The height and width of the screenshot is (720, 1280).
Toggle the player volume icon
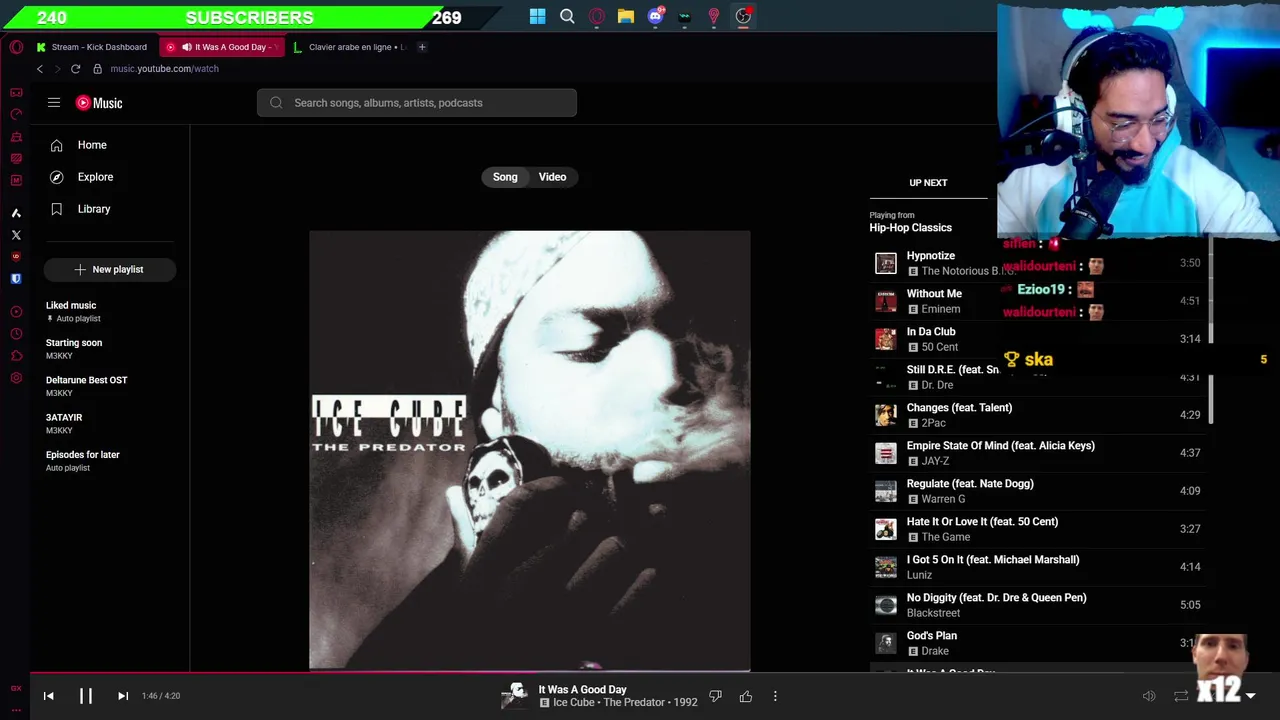point(1149,696)
